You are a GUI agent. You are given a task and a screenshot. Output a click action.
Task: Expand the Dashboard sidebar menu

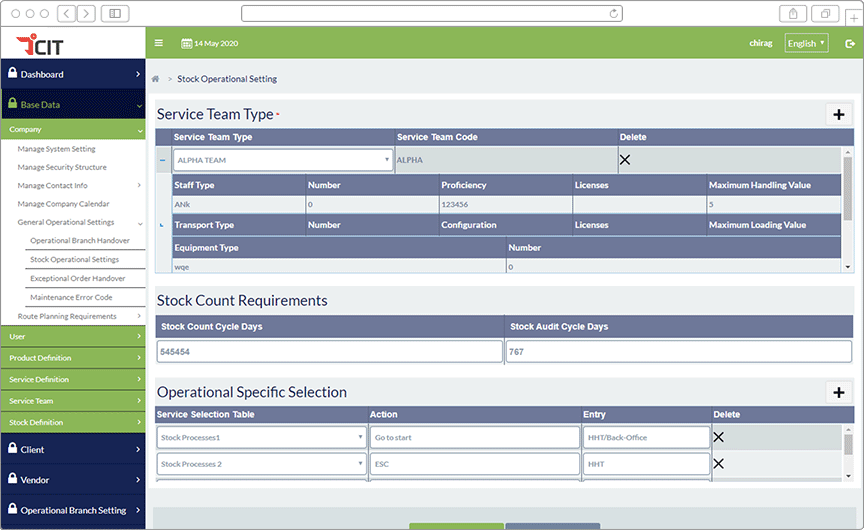(73, 74)
